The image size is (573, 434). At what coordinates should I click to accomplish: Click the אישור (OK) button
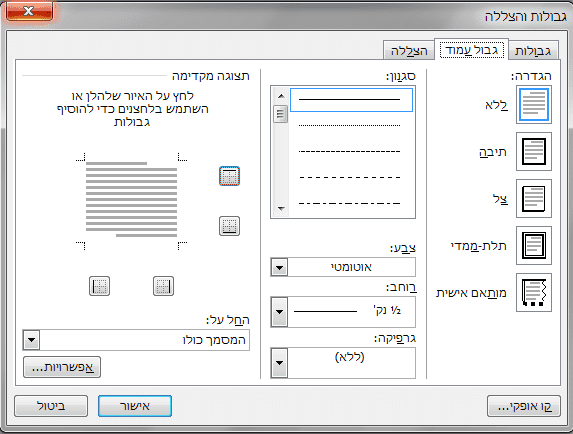[x=135, y=406]
